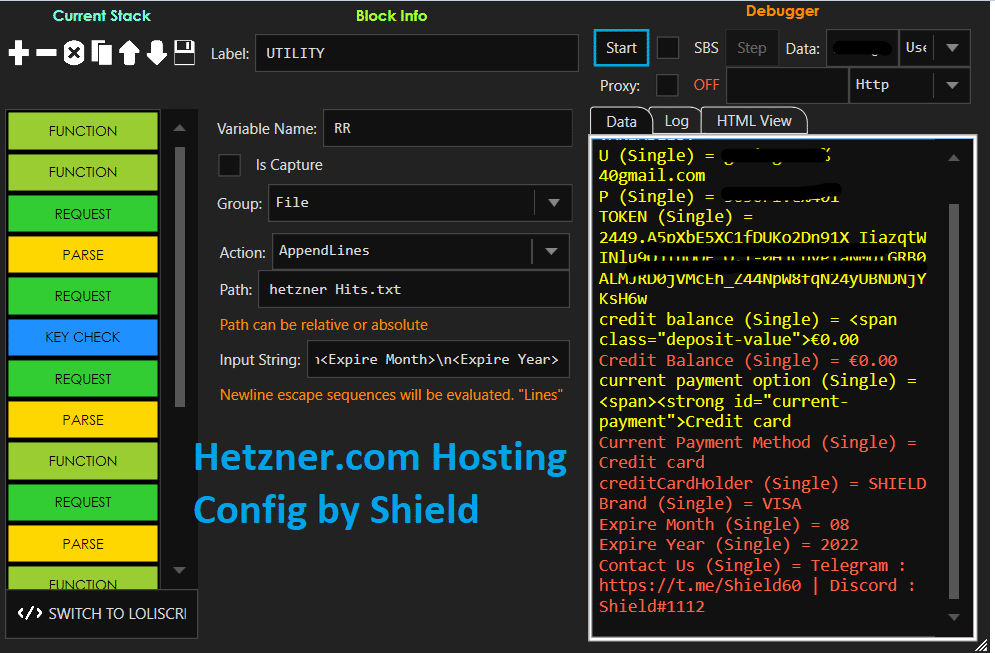Select the blue KEY CHECK block
This screenshot has height=653, width=995.
pyautogui.click(x=83, y=337)
